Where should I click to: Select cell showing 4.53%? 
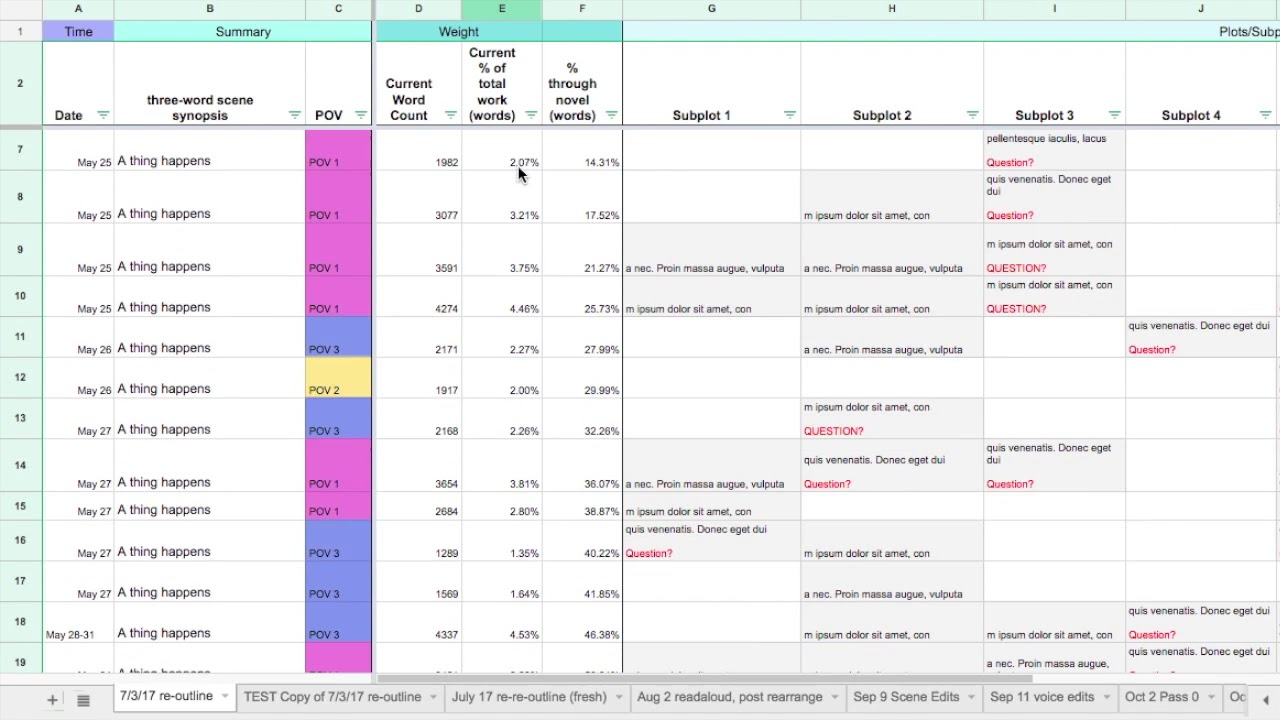[x=502, y=622]
